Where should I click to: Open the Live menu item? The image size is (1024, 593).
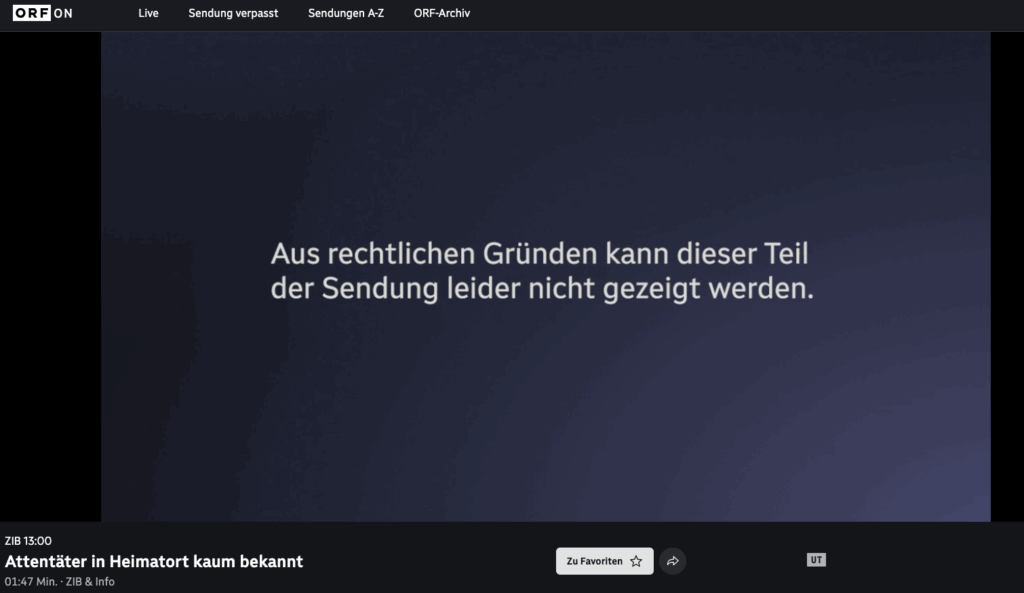pos(148,13)
